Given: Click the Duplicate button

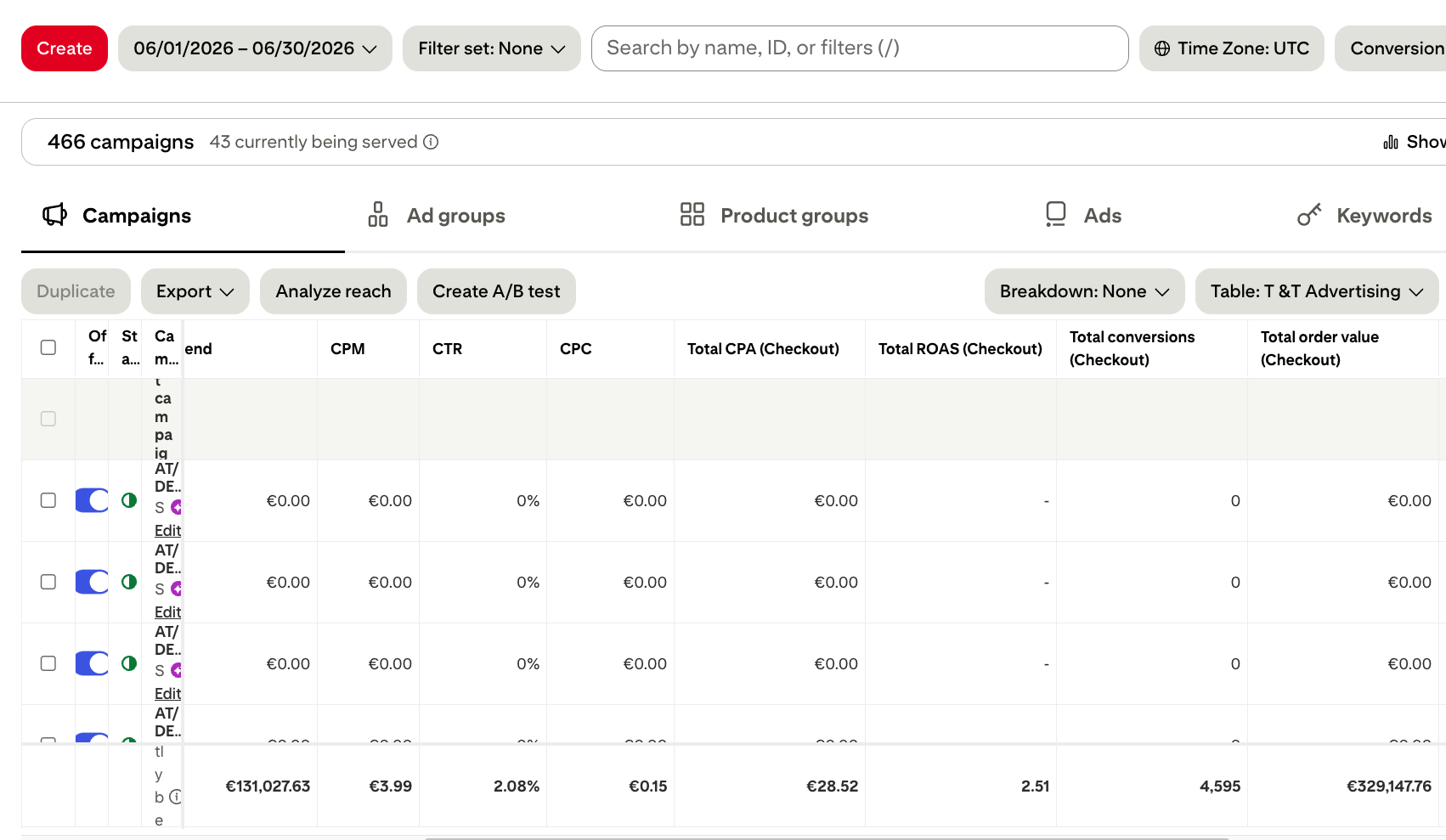Looking at the screenshot, I should pos(76,291).
